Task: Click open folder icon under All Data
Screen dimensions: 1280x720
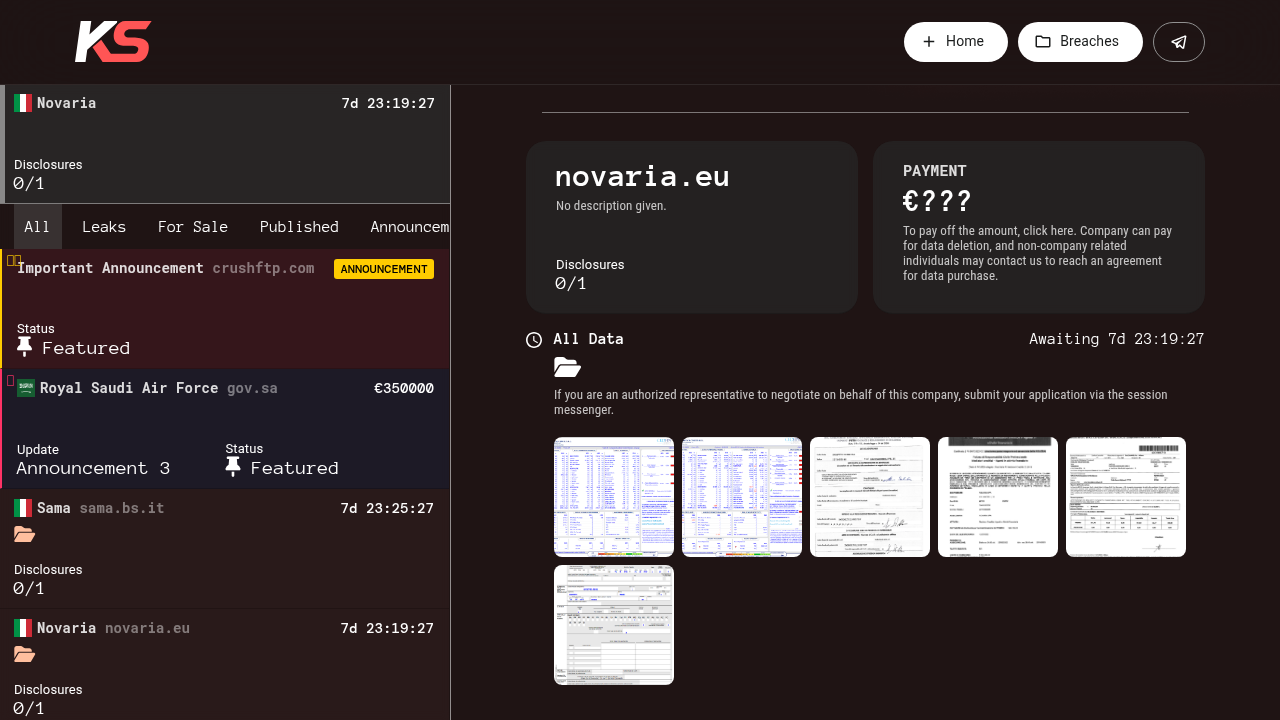Action: (x=567, y=367)
